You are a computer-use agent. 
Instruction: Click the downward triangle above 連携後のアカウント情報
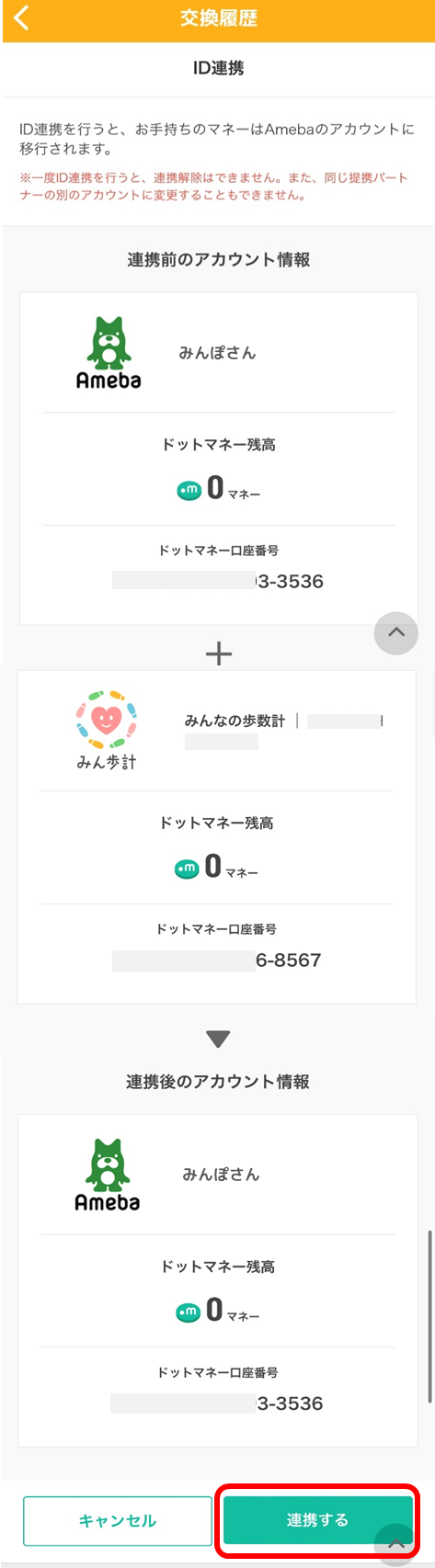coord(218,1040)
